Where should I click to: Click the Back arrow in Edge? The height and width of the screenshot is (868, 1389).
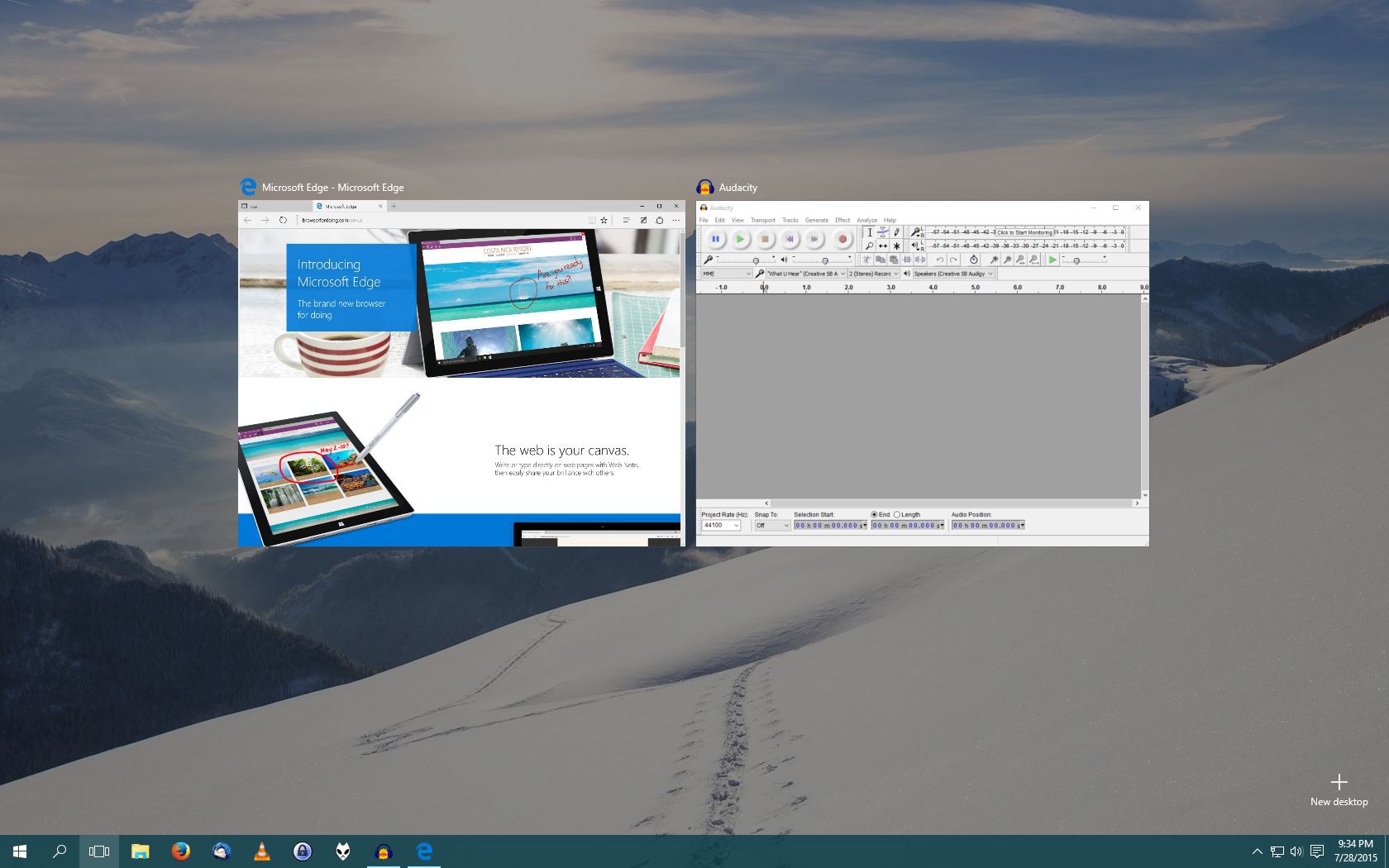pos(247,220)
